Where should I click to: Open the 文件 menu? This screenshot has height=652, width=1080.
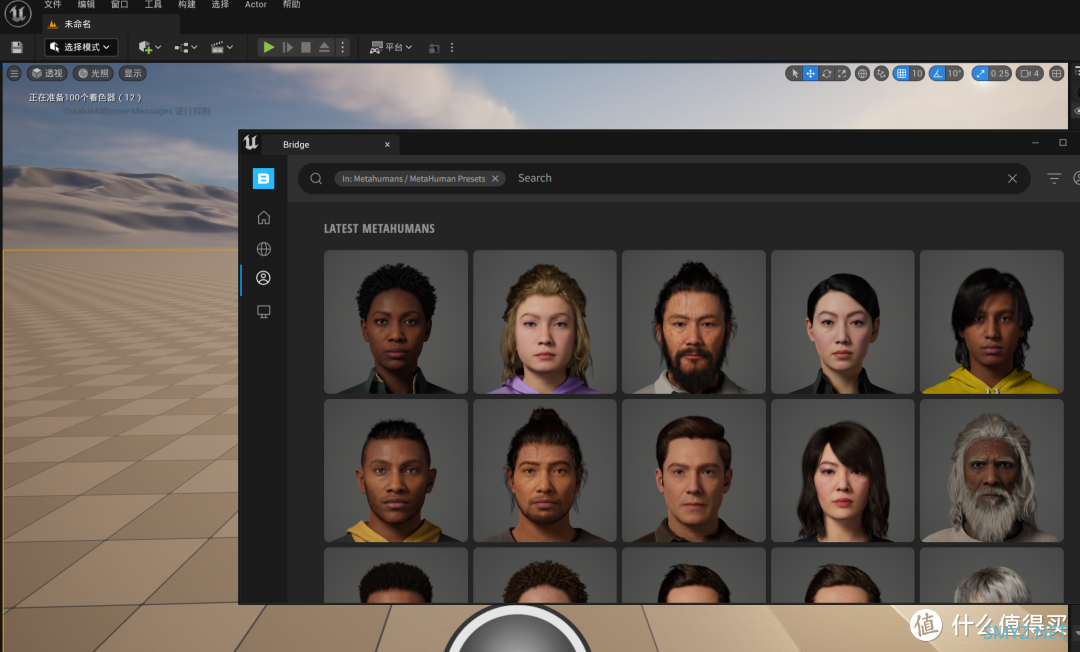(x=53, y=4)
